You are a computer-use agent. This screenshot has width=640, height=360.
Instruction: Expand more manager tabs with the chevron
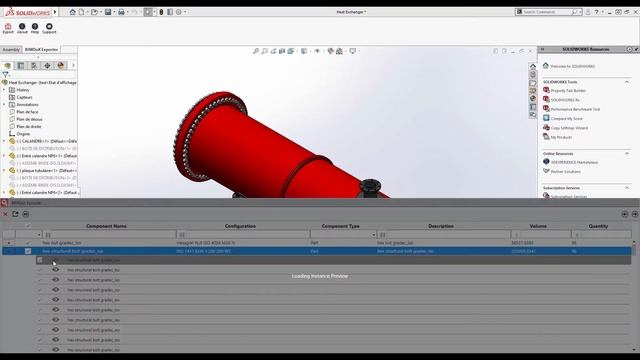click(73, 65)
